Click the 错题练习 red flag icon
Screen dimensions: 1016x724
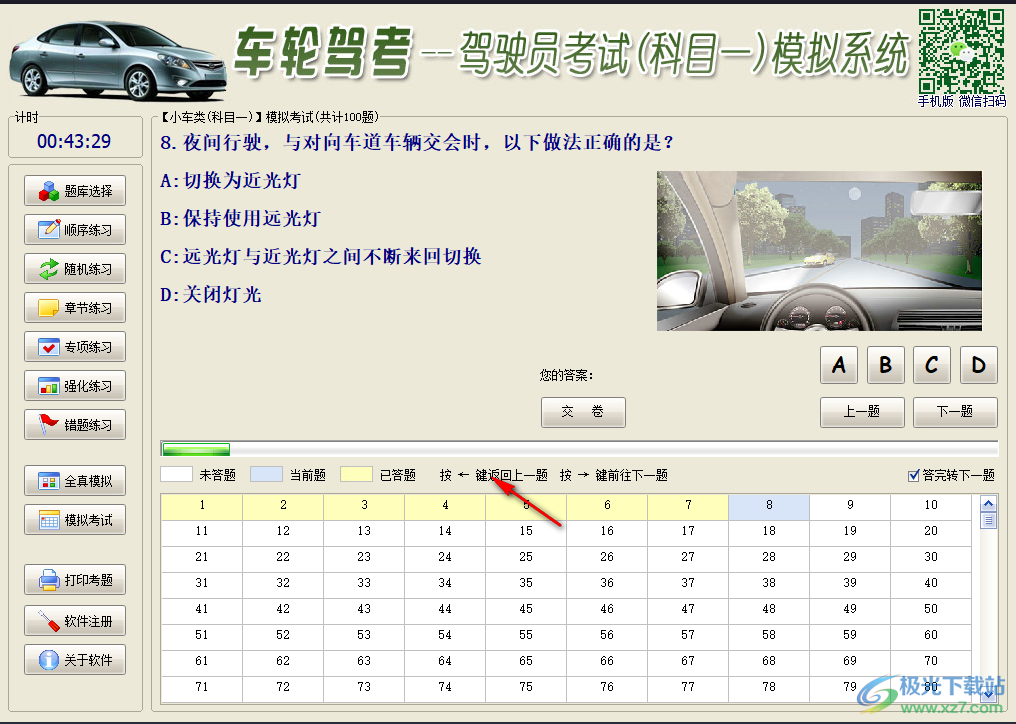pyautogui.click(x=49, y=425)
